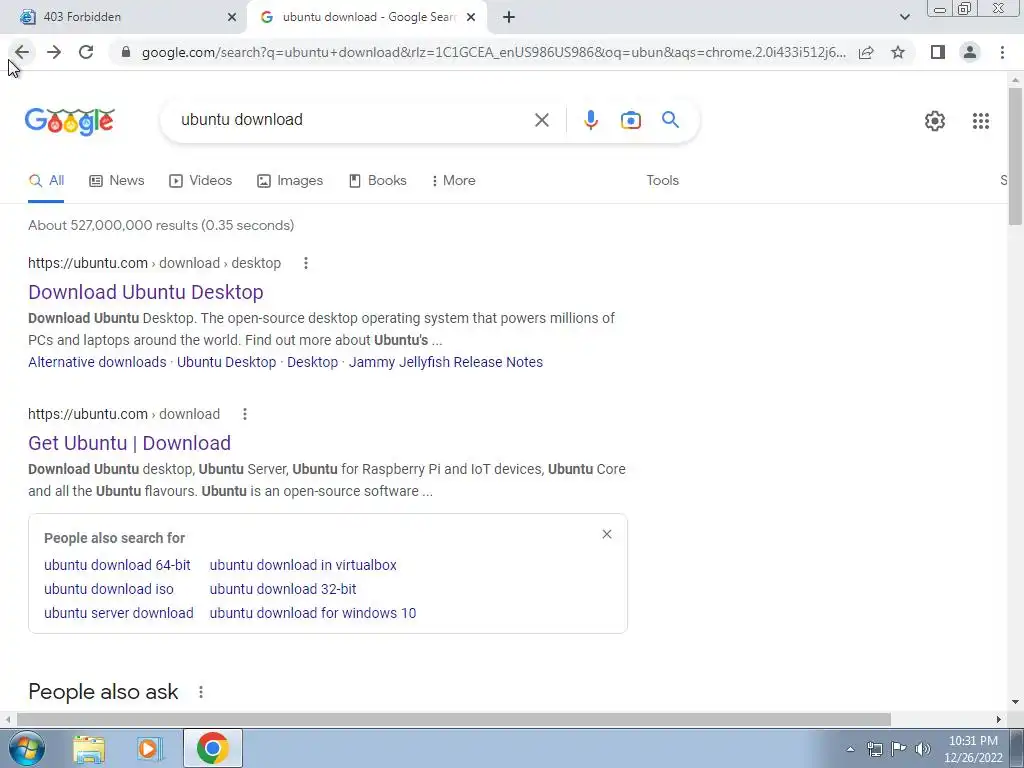Click the results count text 'About 527,000,000 results'
The image size is (1024, 768).
tap(113, 225)
